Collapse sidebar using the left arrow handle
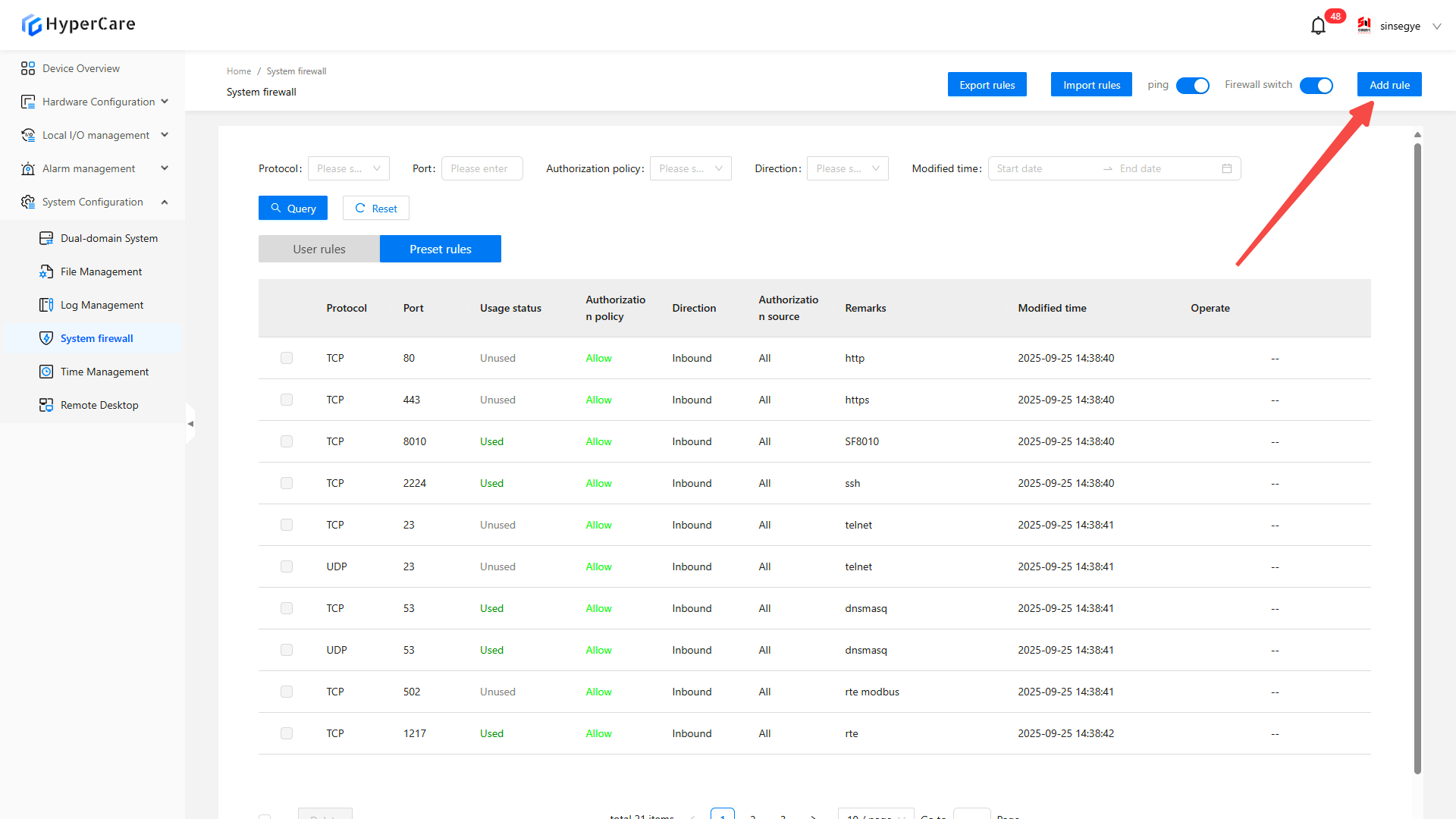Viewport: 1456px width, 819px height. click(190, 424)
